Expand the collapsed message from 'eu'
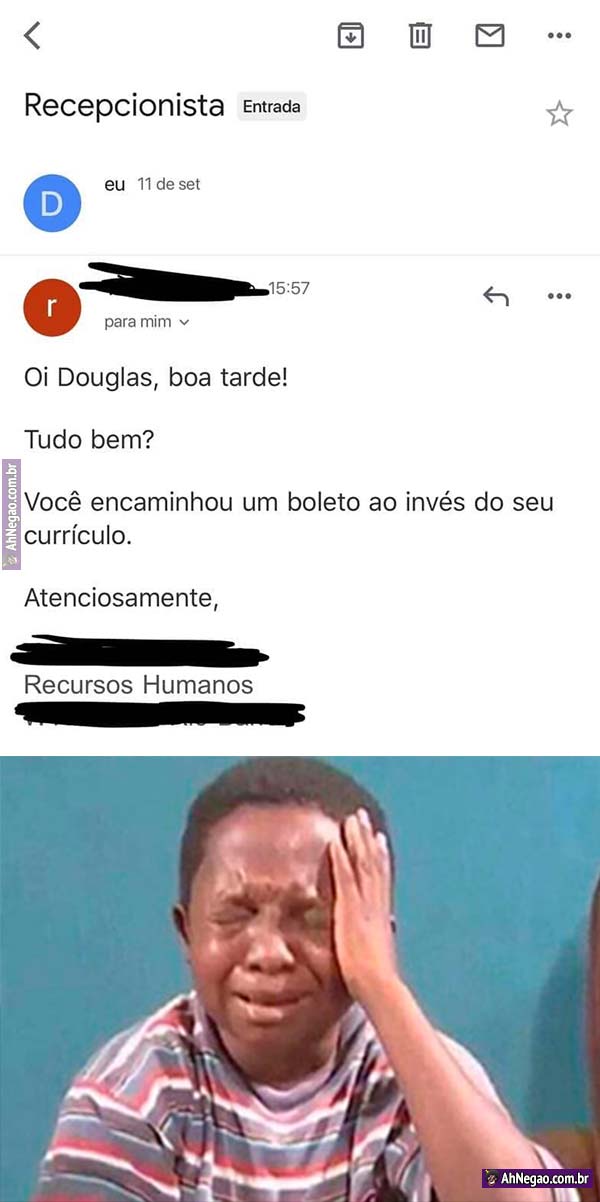 point(300,203)
